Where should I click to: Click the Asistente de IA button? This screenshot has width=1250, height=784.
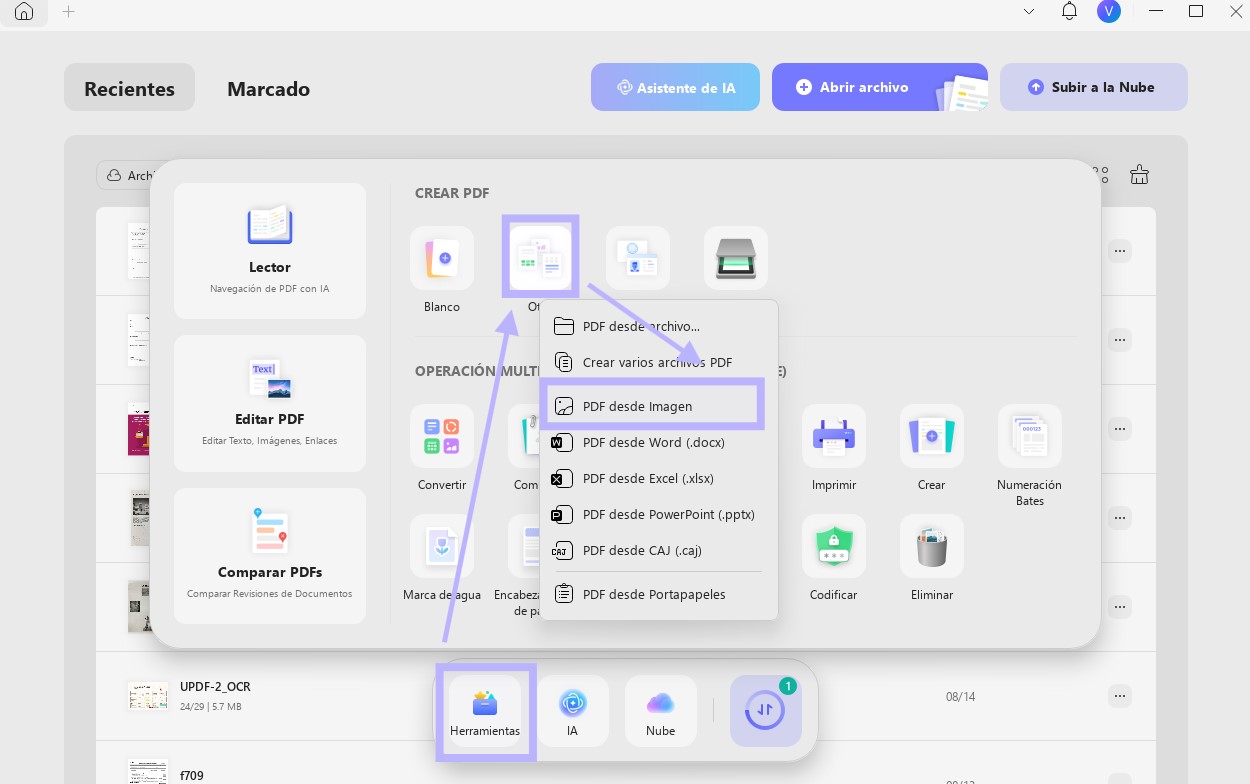[675, 87]
